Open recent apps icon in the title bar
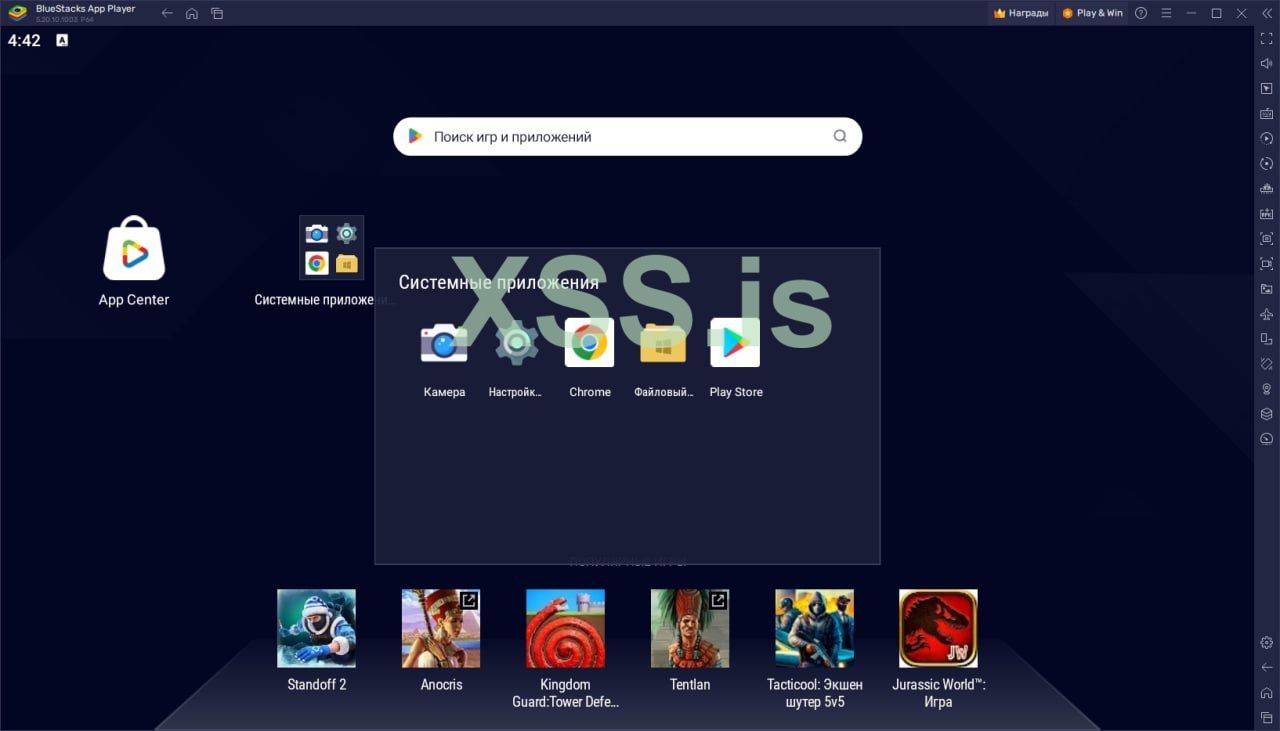1280x731 pixels. pyautogui.click(x=217, y=13)
